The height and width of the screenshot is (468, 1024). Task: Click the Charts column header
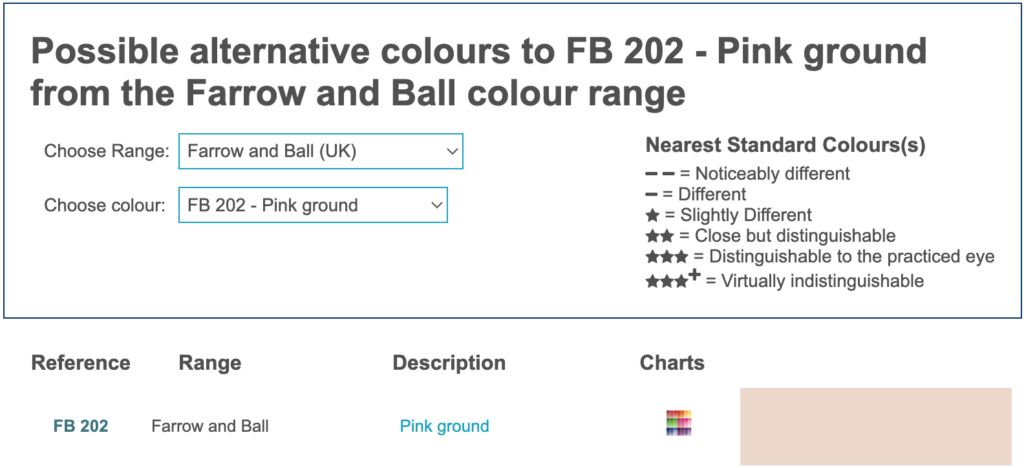(672, 363)
